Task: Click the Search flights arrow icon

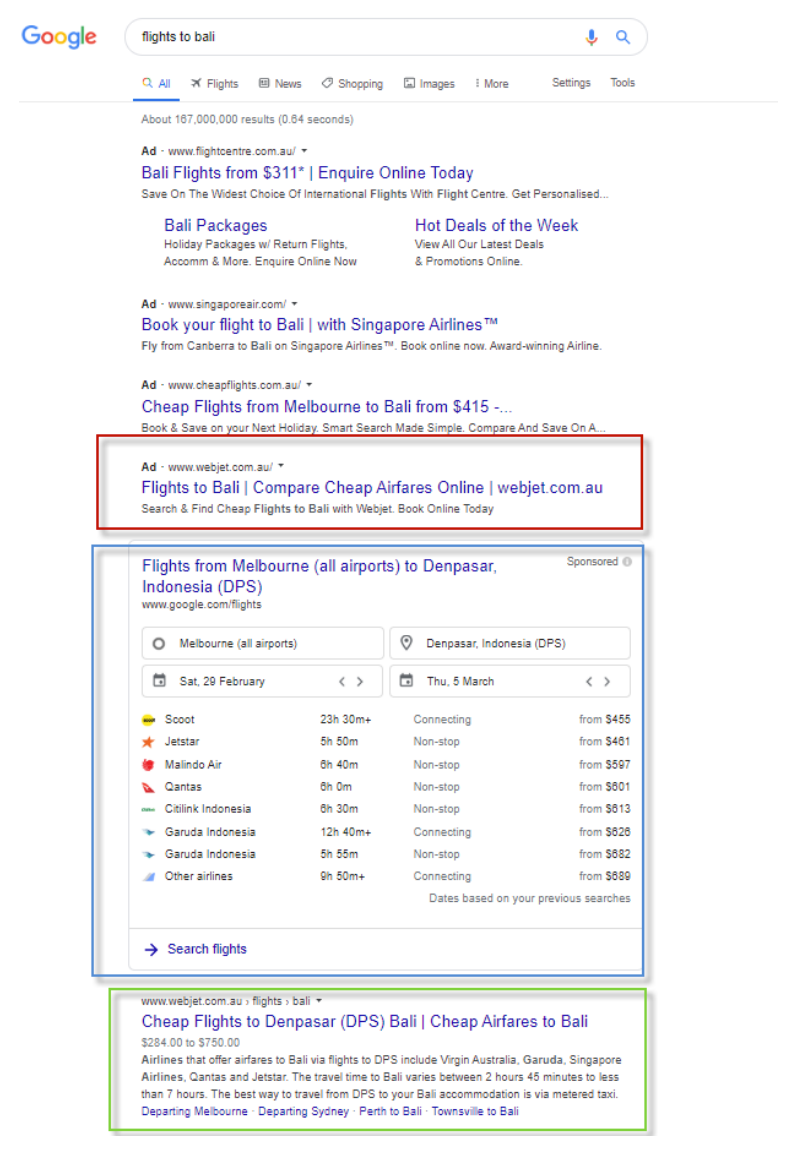Action: tap(151, 949)
